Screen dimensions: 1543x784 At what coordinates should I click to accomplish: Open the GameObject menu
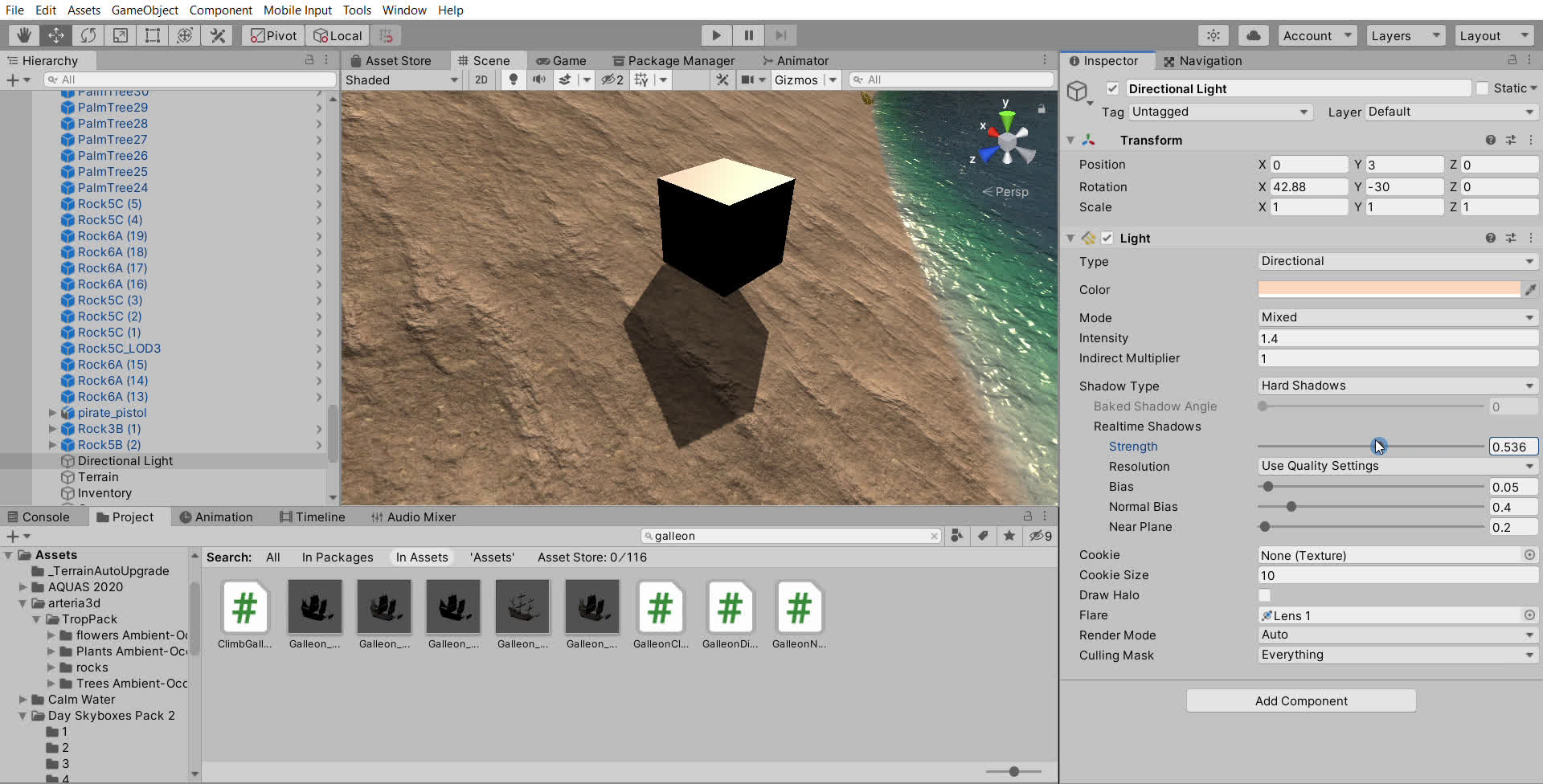[x=145, y=10]
